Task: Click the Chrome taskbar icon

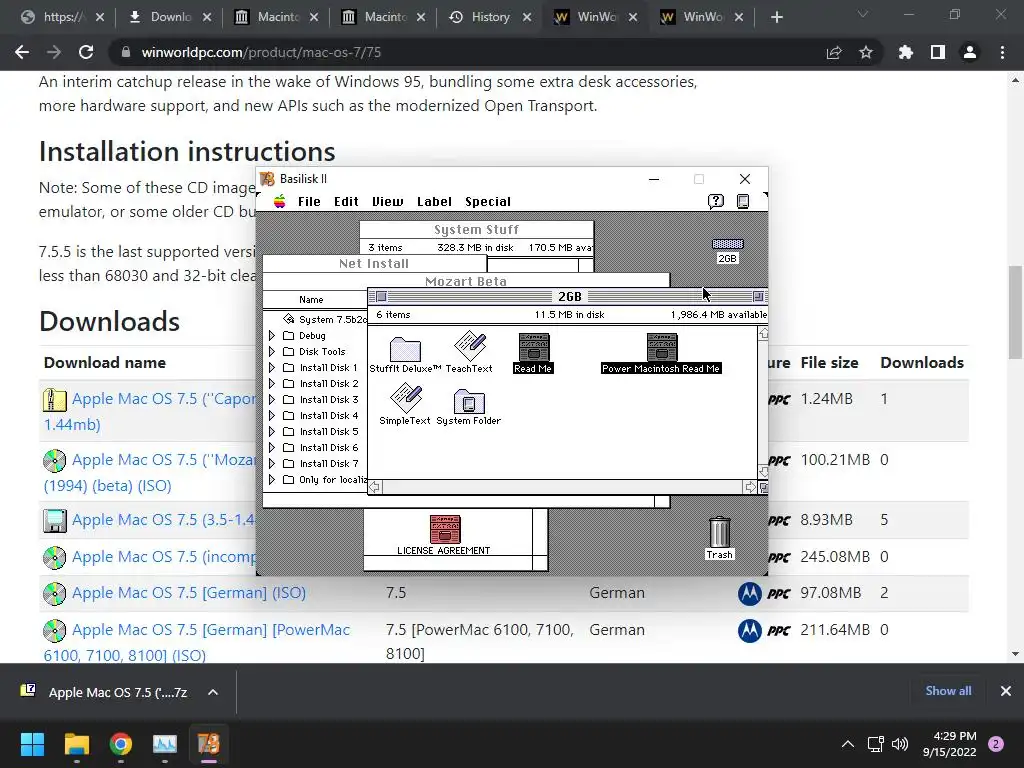Action: coord(121,744)
